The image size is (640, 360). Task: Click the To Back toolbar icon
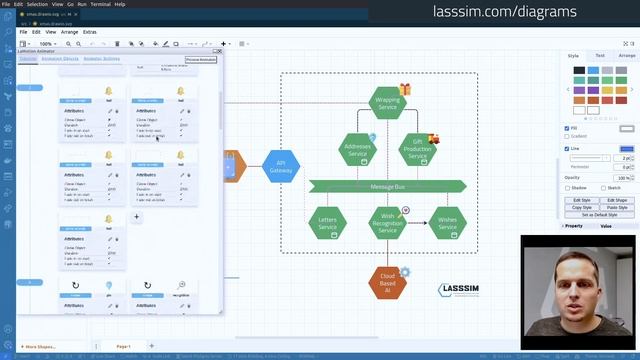tap(141, 44)
